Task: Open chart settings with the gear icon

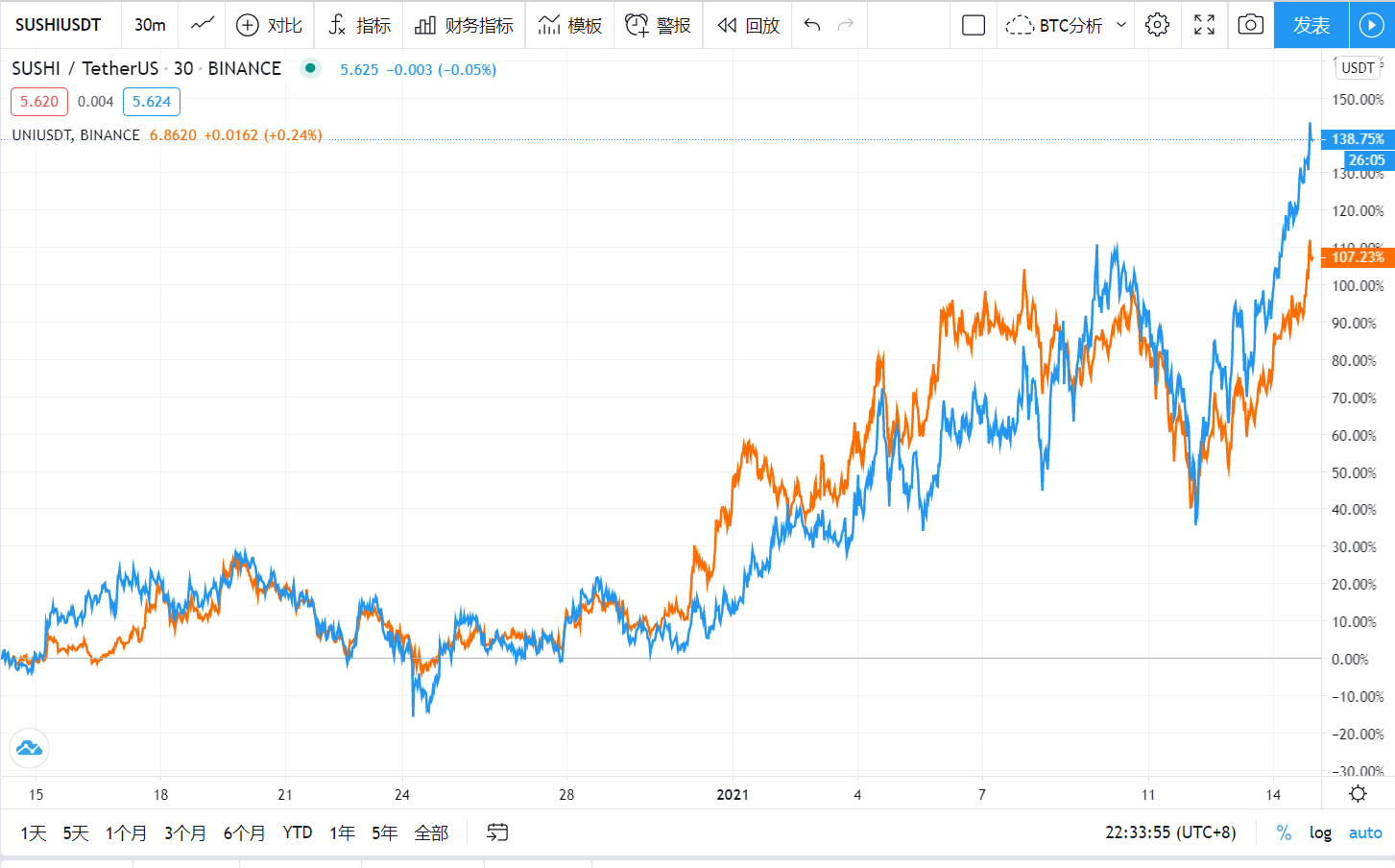Action: pyautogui.click(x=1157, y=26)
